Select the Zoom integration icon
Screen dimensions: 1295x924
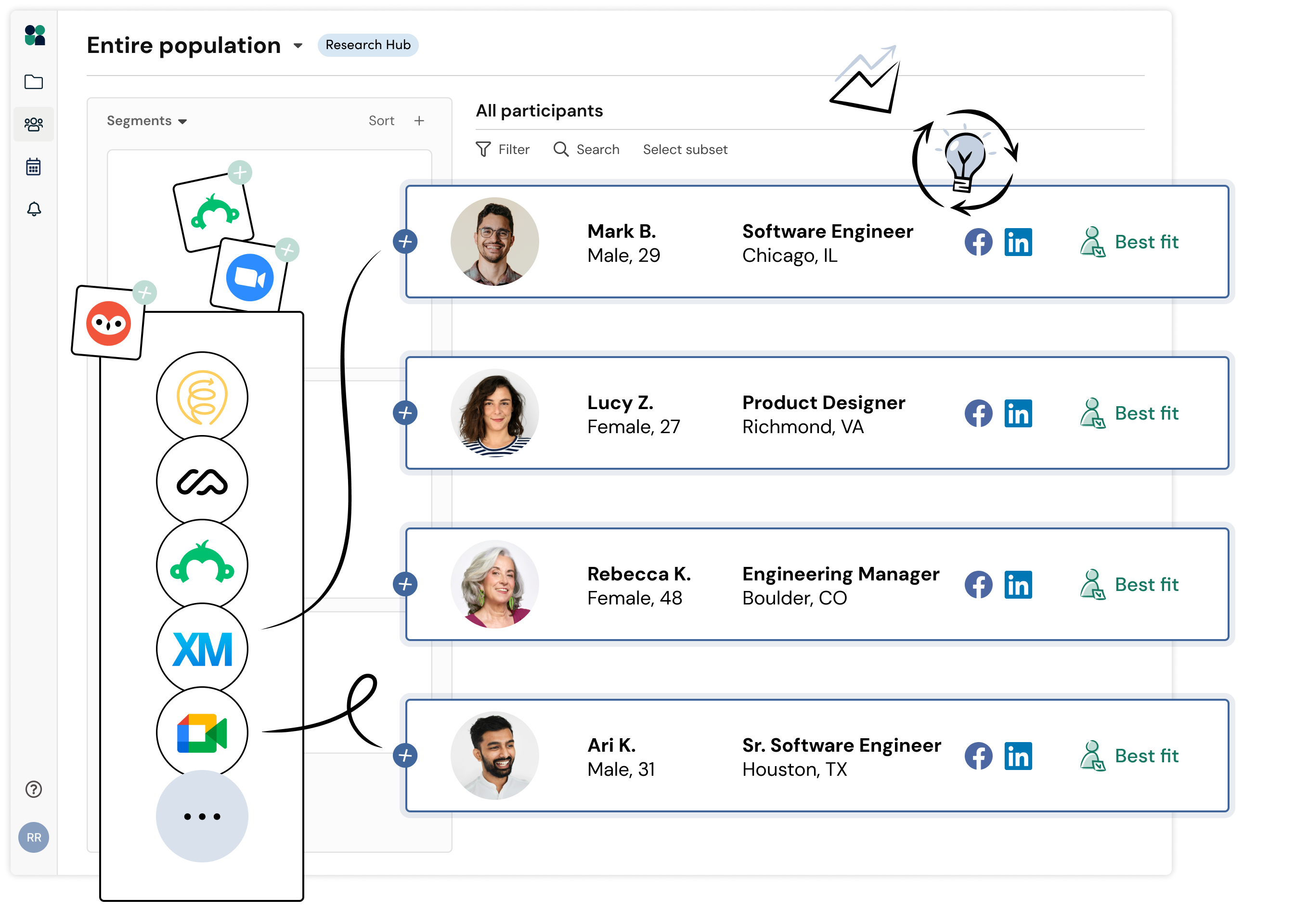[249, 275]
